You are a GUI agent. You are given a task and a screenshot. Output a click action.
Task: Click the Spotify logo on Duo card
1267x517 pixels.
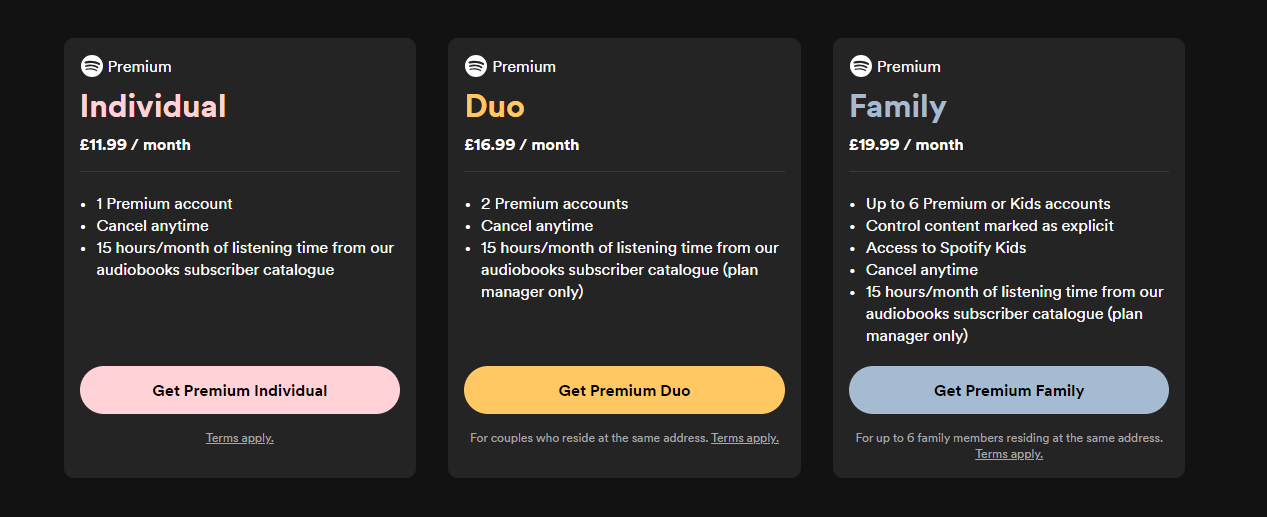pyautogui.click(x=475, y=66)
